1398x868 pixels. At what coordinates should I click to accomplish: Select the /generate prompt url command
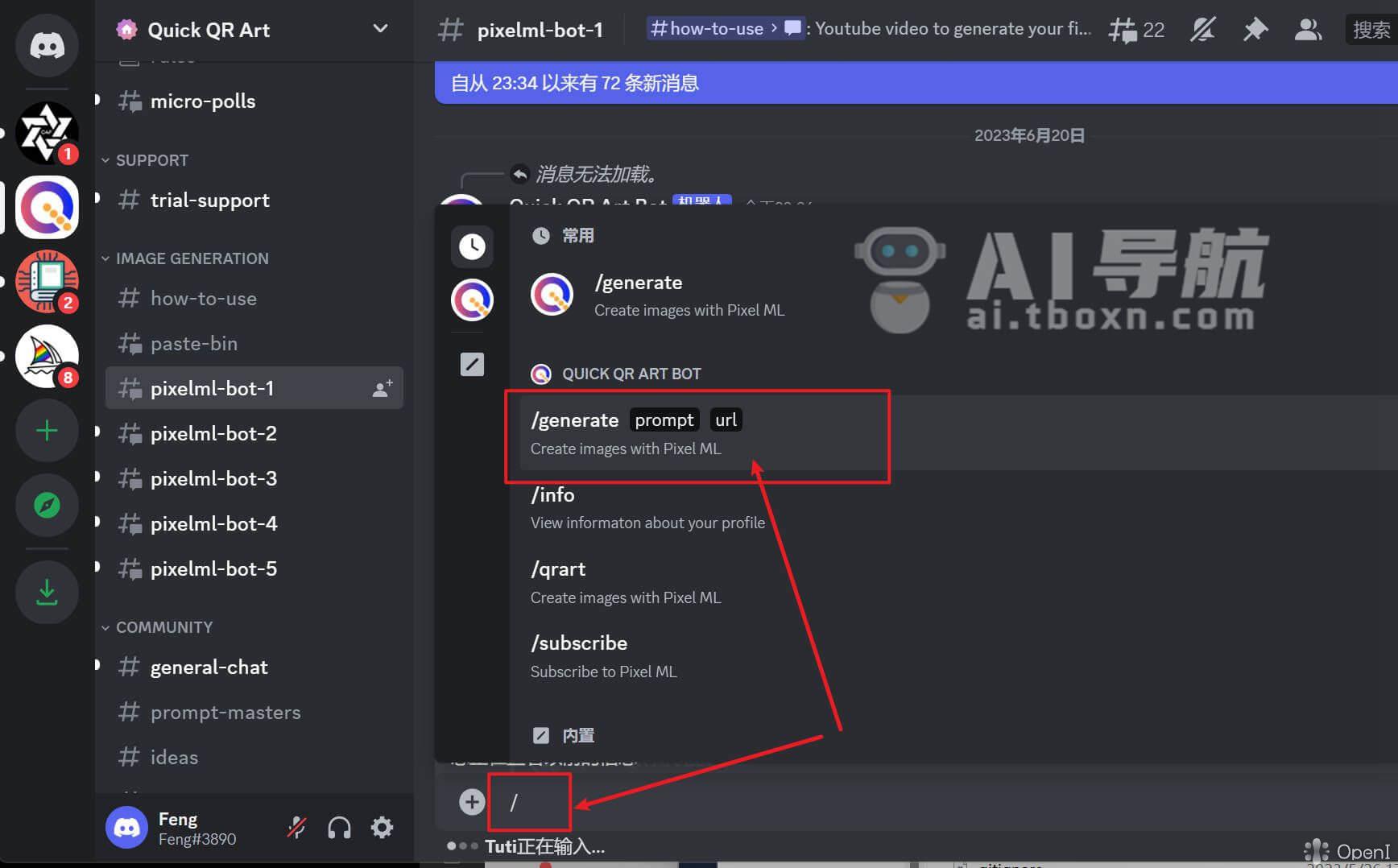click(x=697, y=433)
